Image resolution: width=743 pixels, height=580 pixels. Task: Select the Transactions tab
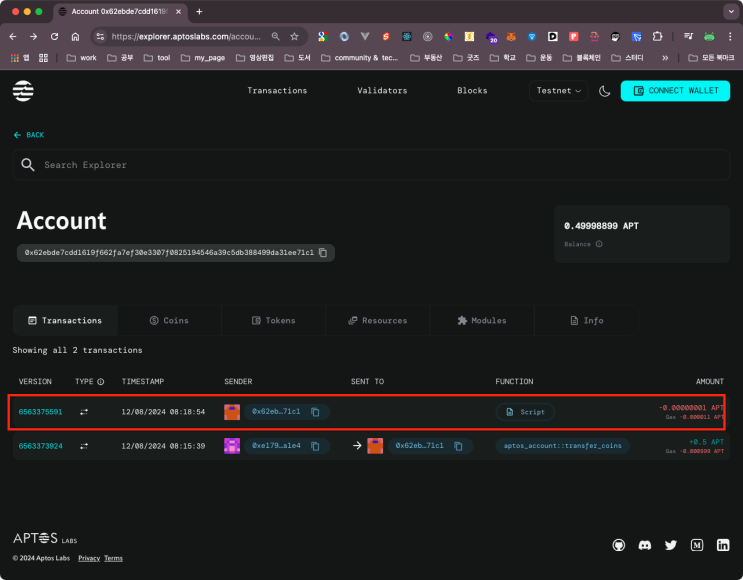65,320
